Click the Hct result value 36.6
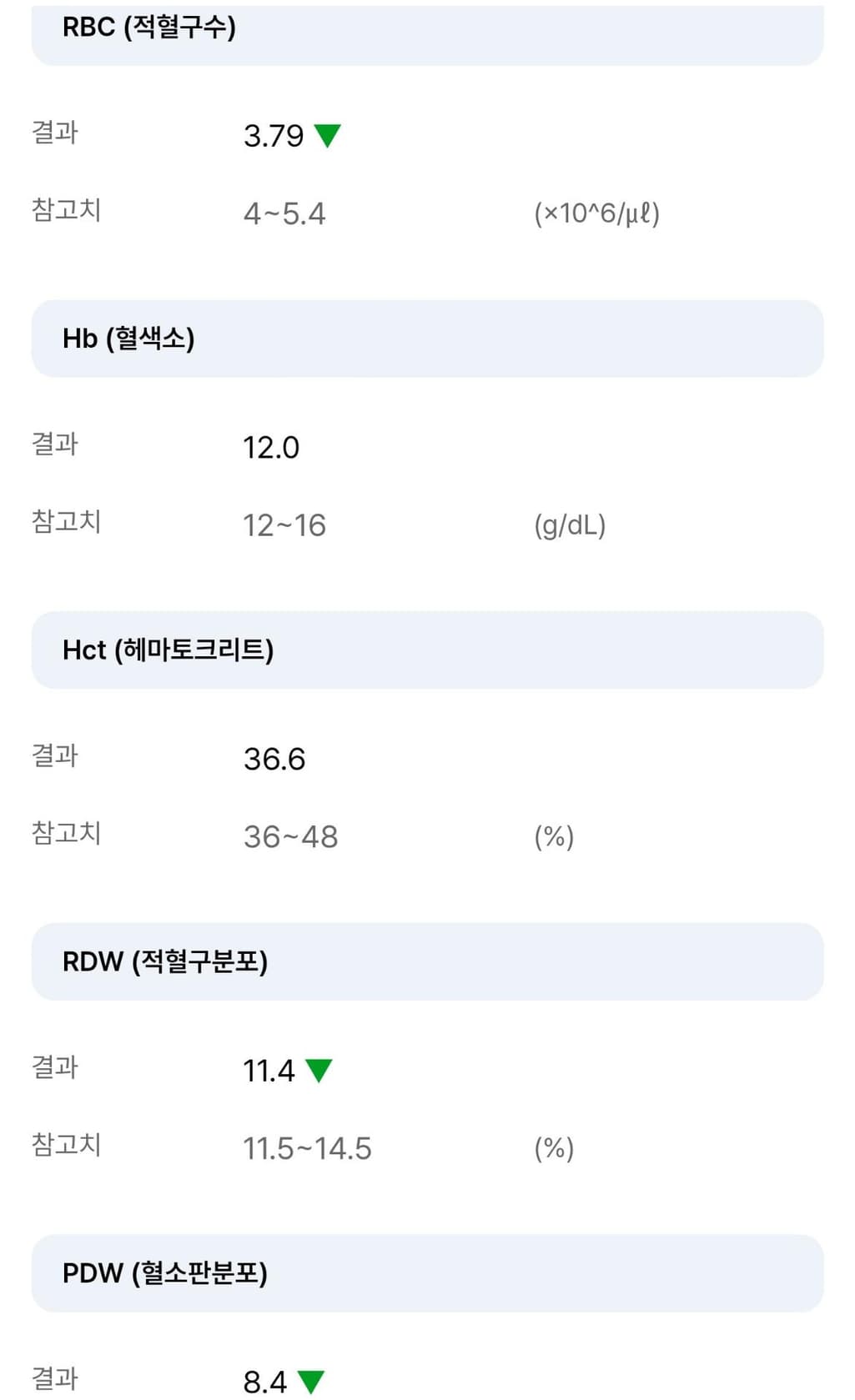Screen dimensions: 855x1400 pyautogui.click(x=274, y=759)
